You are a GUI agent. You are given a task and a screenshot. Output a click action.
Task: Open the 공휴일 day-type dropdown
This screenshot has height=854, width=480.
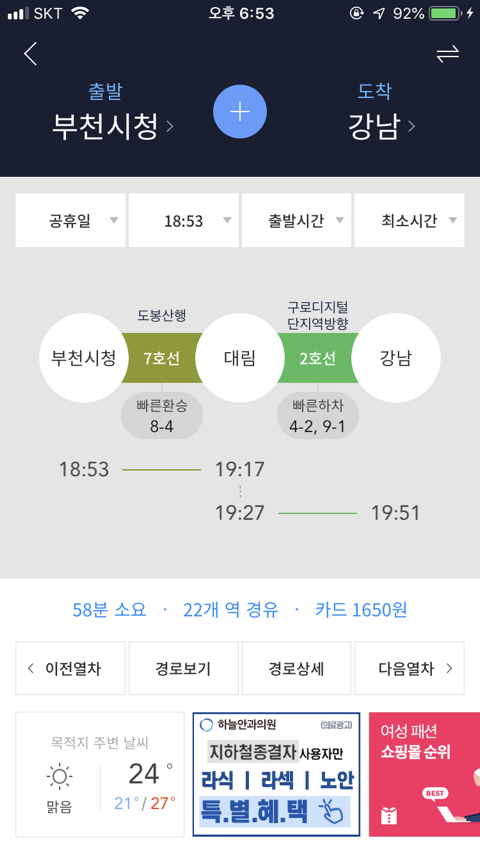coord(70,221)
